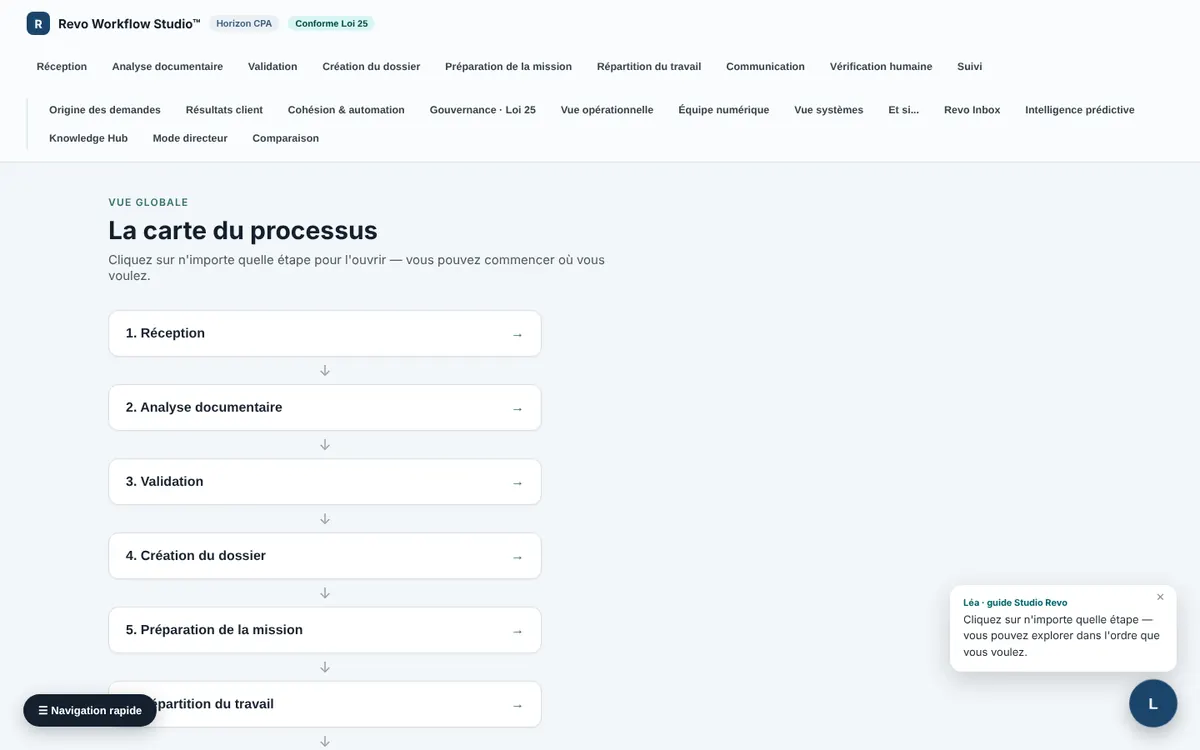Click arrow icon on Validation card

point(517,483)
